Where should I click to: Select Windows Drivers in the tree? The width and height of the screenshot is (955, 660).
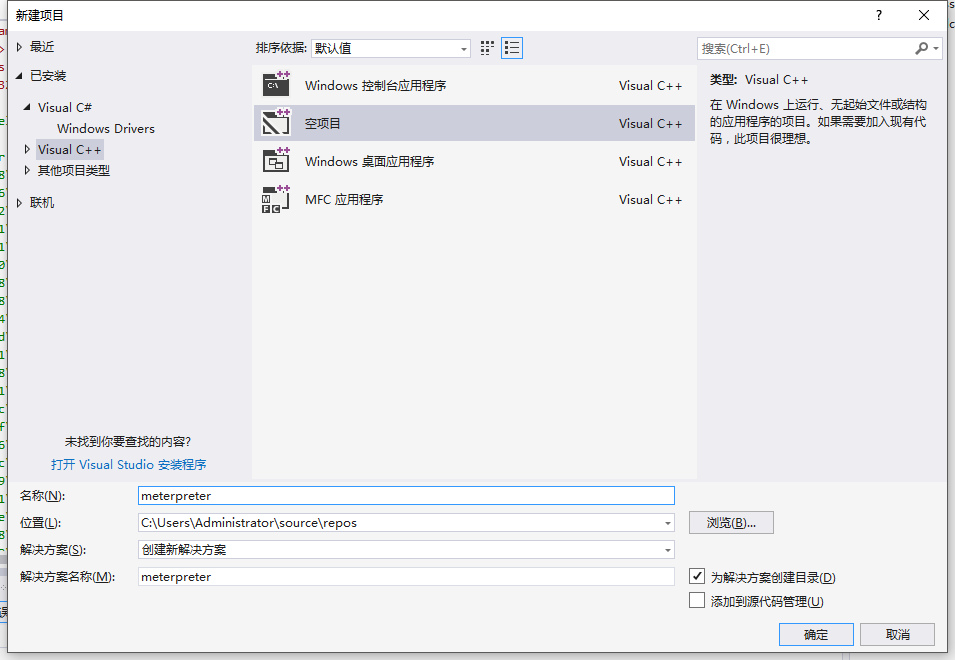pos(106,128)
